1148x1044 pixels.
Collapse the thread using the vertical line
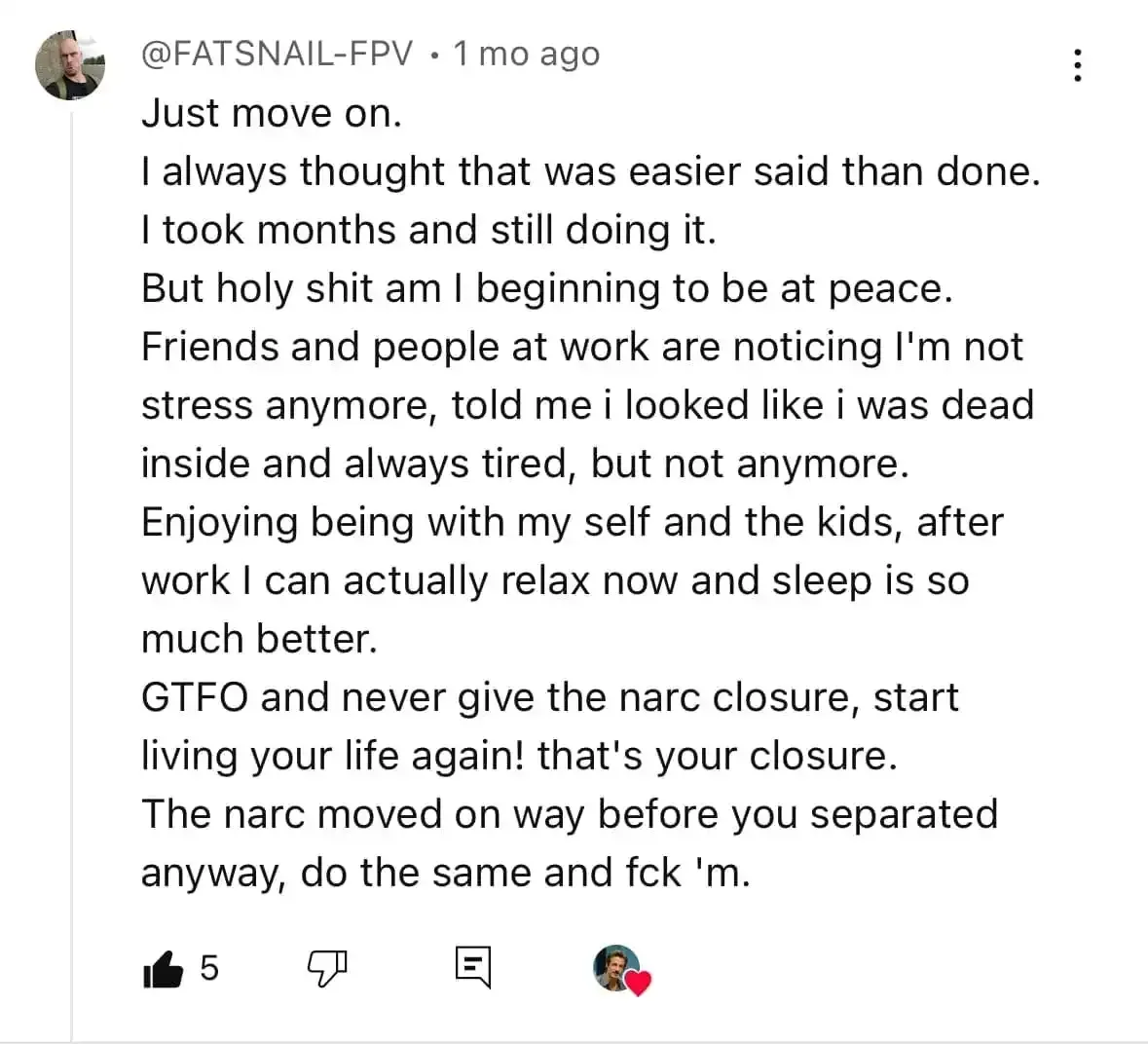pyautogui.click(x=71, y=584)
